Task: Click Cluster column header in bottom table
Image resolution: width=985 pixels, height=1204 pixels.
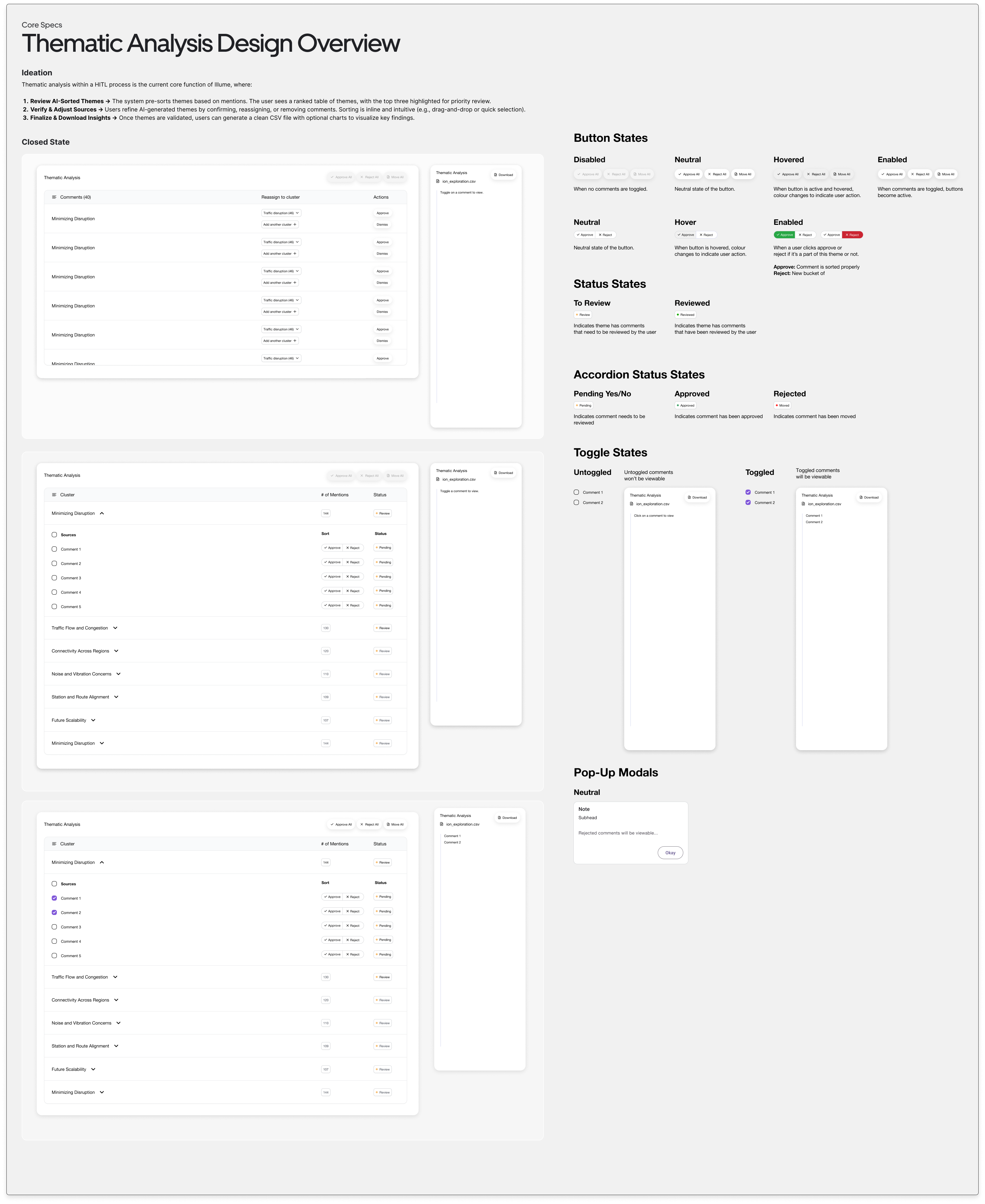Action: pyautogui.click(x=67, y=844)
